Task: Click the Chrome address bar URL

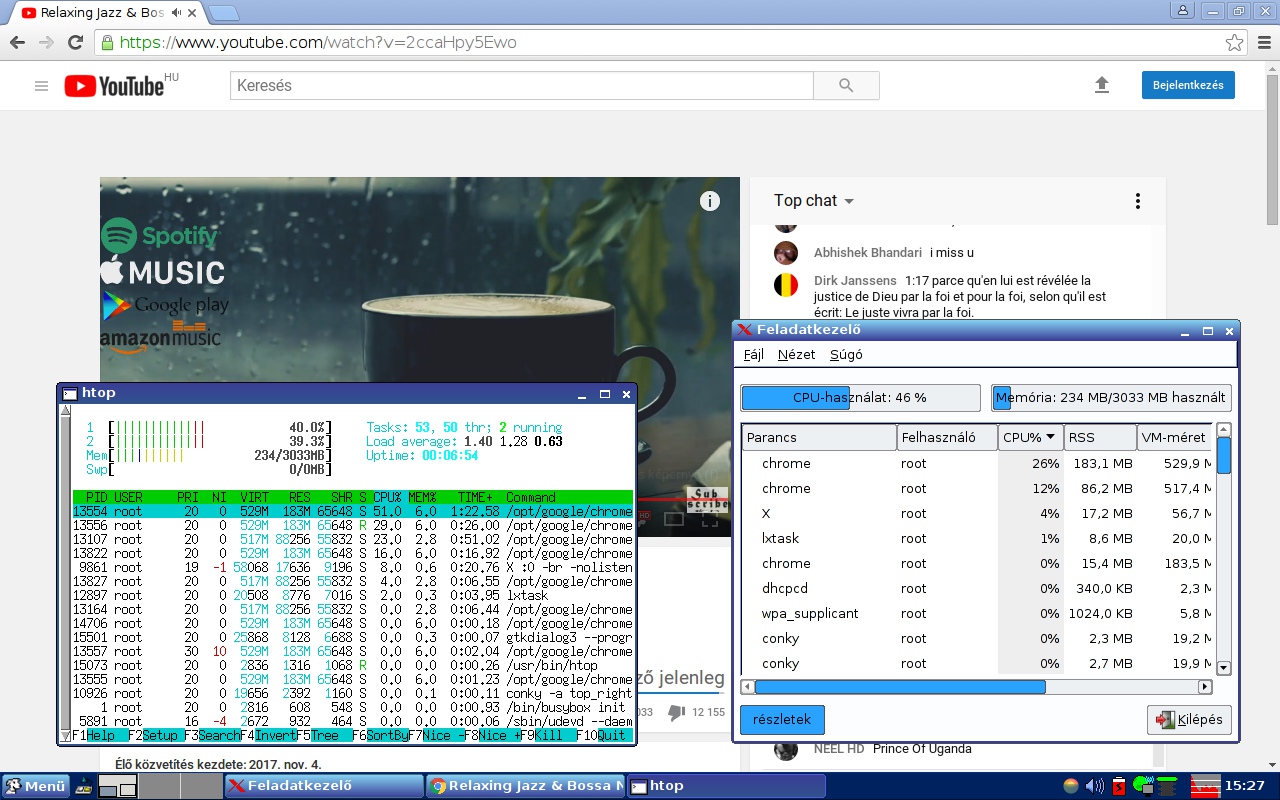Action: click(318, 43)
